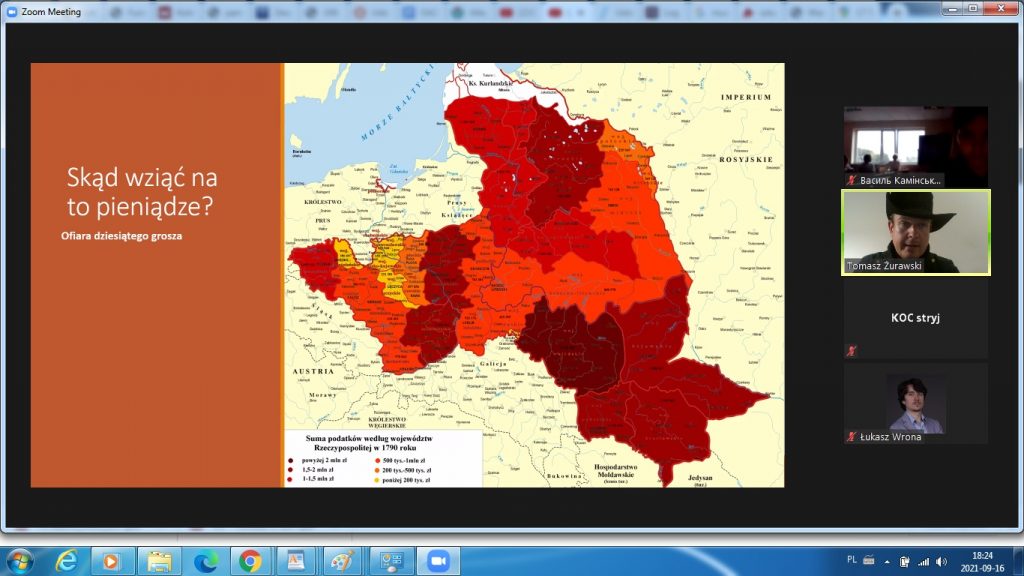Launch Microsoft Edge from the taskbar
The image size is (1024, 576).
click(x=206, y=560)
